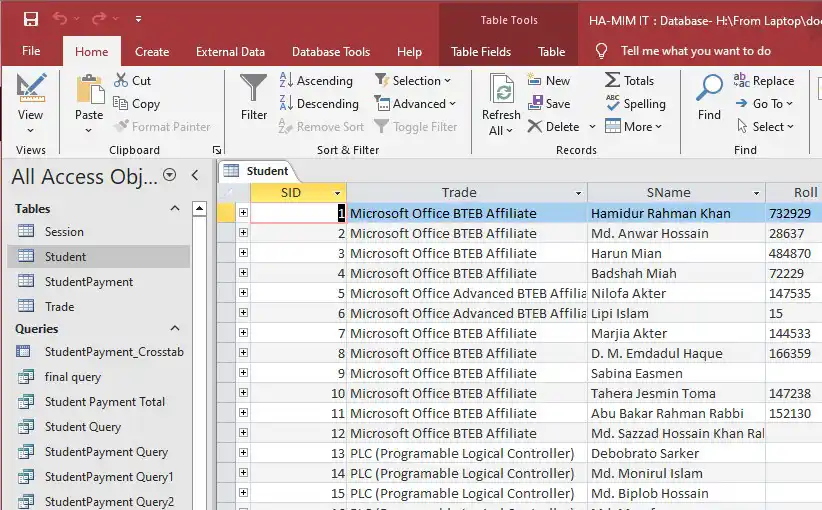Select all records with corner selector
Image resolution: width=822 pixels, height=510 pixels.
click(226, 192)
